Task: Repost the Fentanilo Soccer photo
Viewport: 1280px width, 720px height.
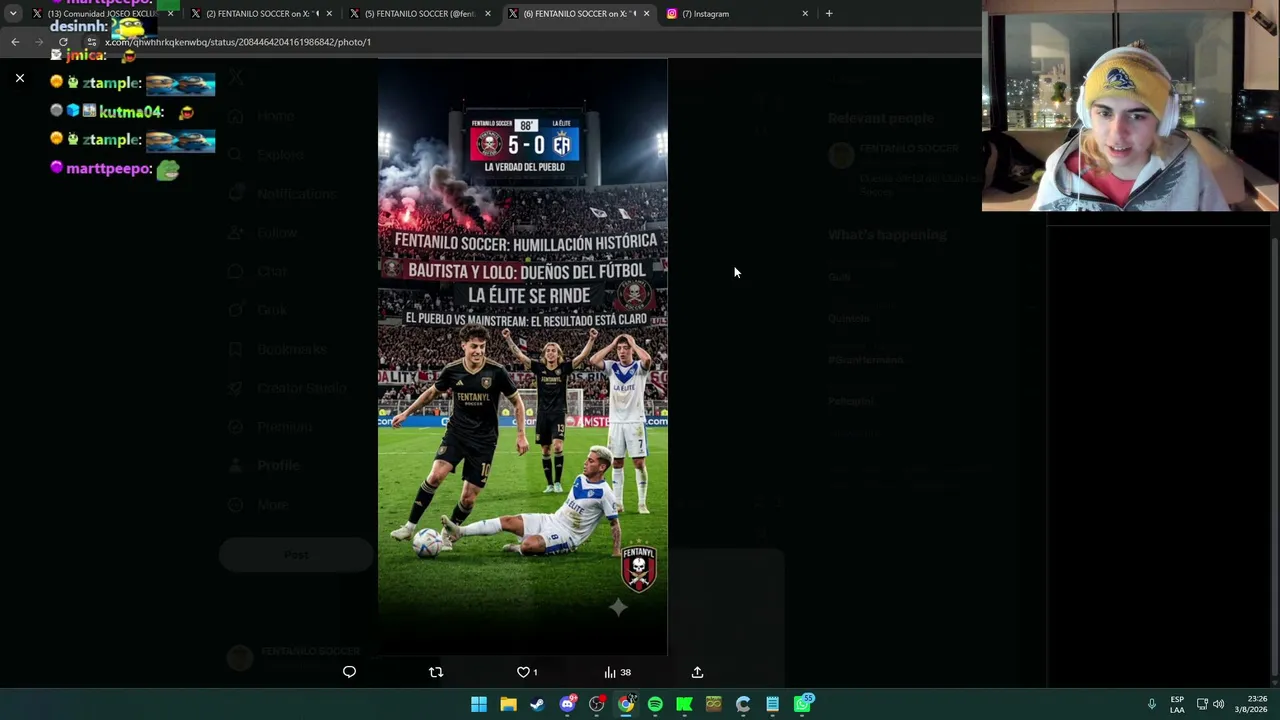Action: click(436, 672)
